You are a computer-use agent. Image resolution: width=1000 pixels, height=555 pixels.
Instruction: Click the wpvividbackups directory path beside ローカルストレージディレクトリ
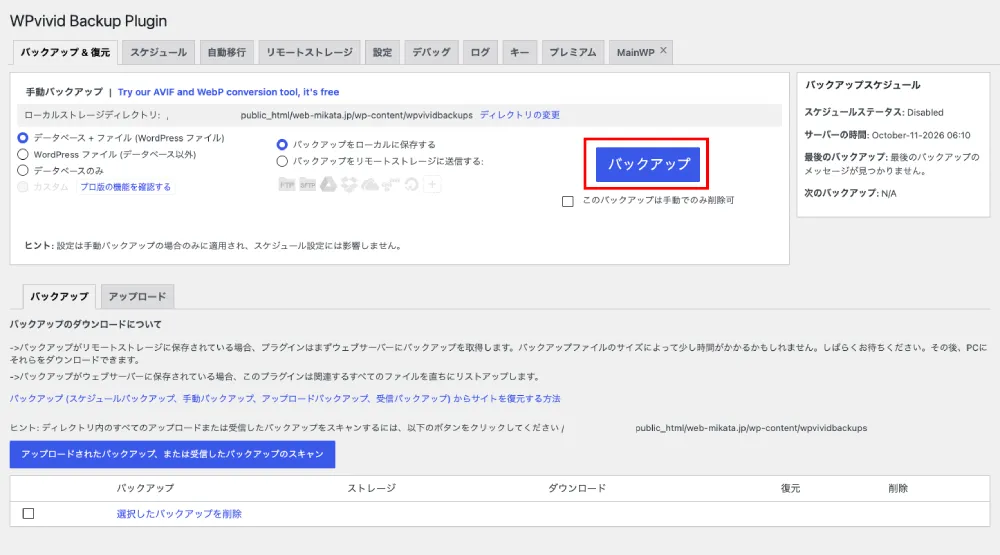357,115
